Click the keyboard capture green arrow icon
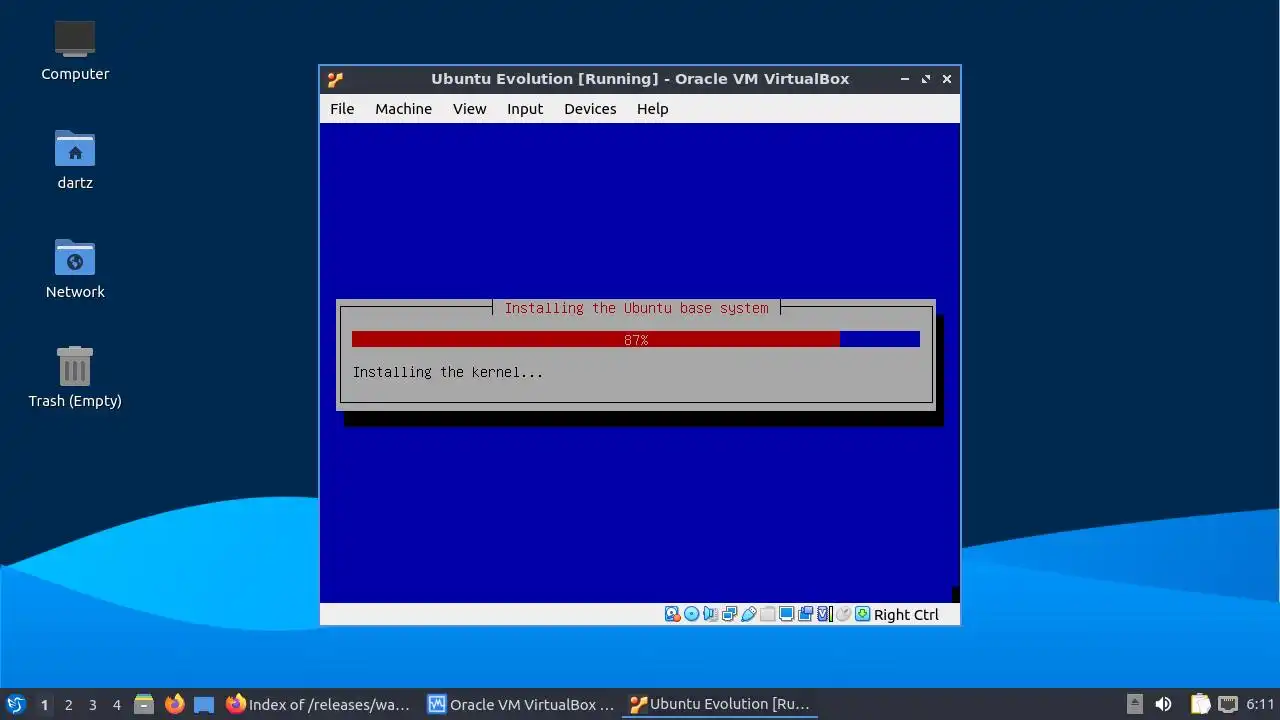The image size is (1280, 720). 862,614
